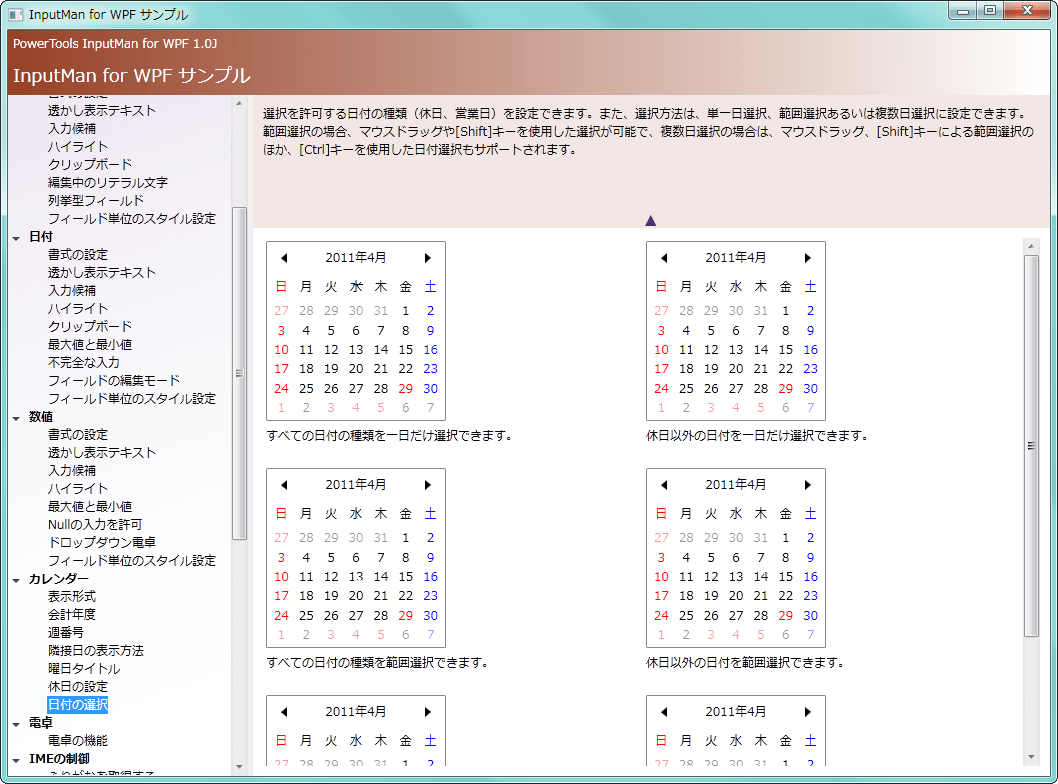The image size is (1058, 784).
Task: Click next month arrow in top-right calendar
Action: tap(808, 258)
